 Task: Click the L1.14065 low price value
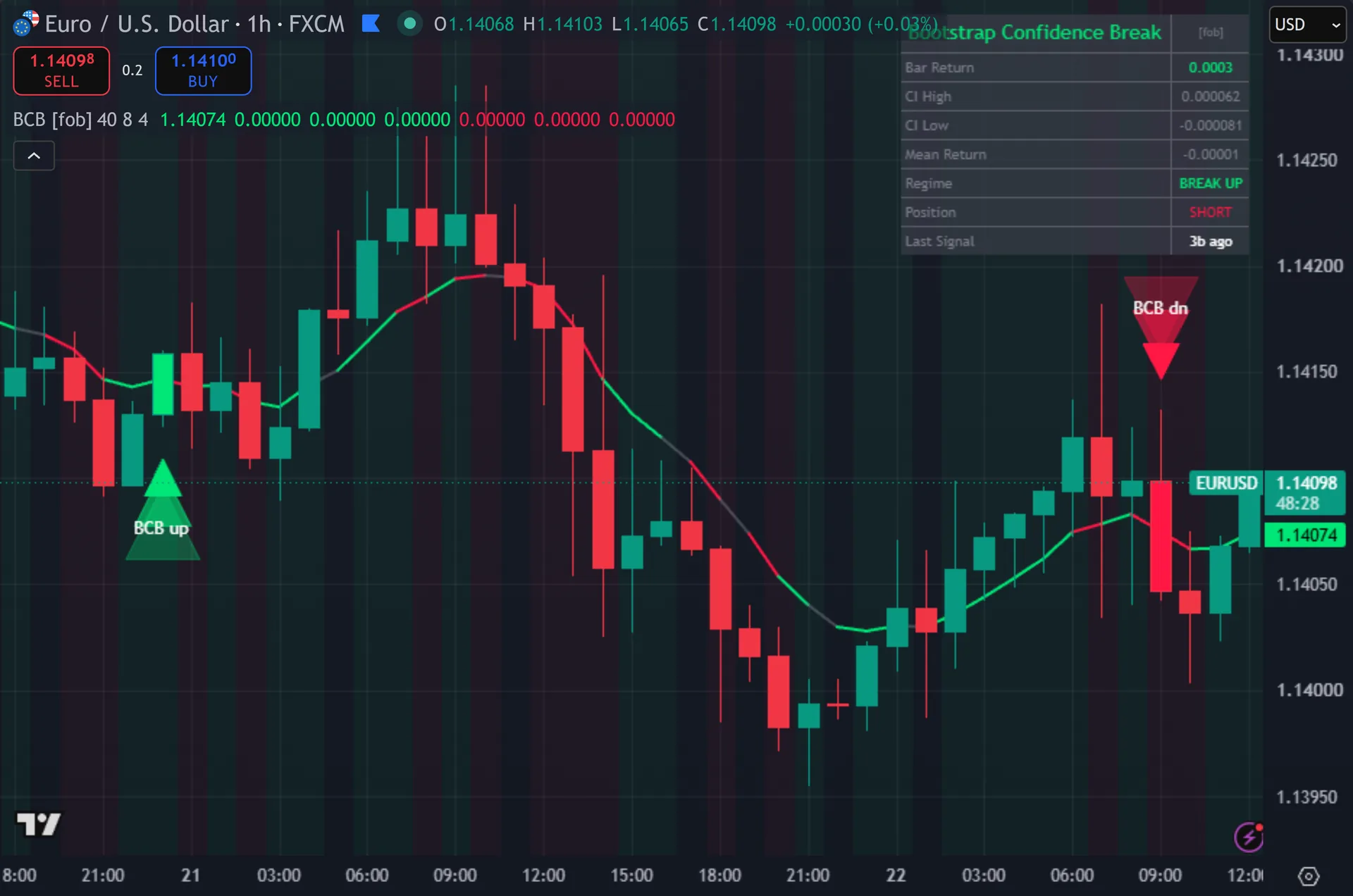click(650, 24)
